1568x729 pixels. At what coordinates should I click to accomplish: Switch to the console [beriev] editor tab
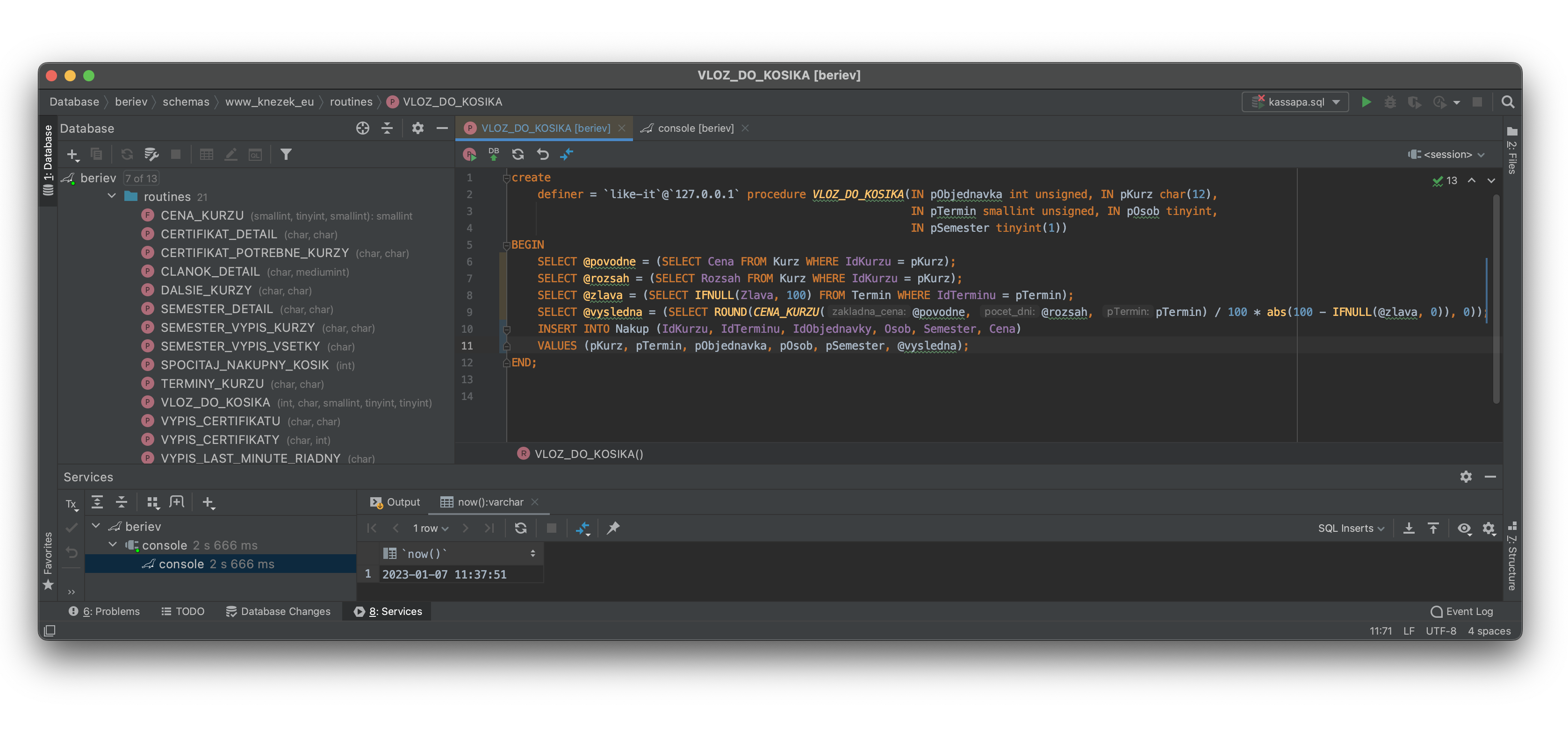pyautogui.click(x=695, y=129)
